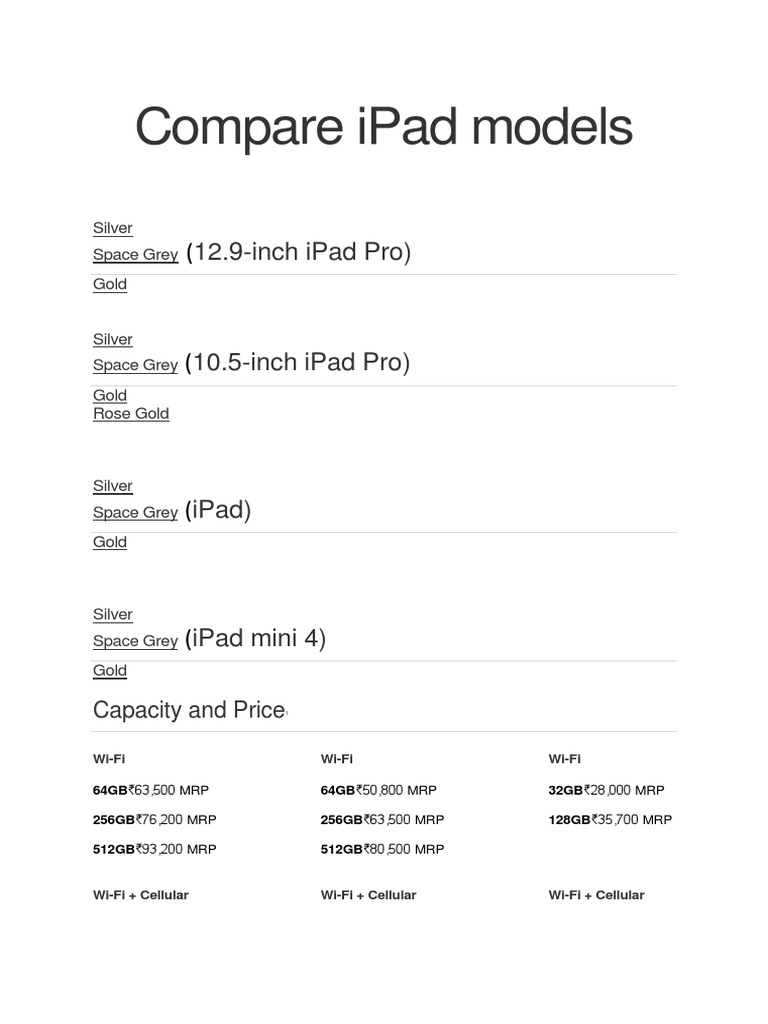This screenshot has width=768, height=1024.
Task: Click the 10.5-inch iPad Pro heading
Action: [x=298, y=362]
